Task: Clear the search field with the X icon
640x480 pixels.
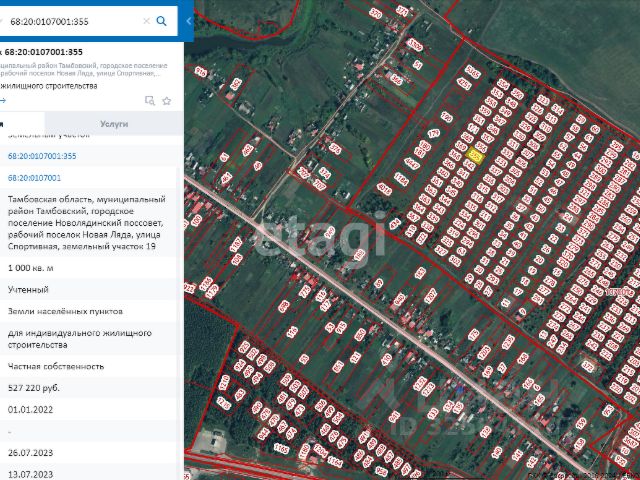Action: 146,21
